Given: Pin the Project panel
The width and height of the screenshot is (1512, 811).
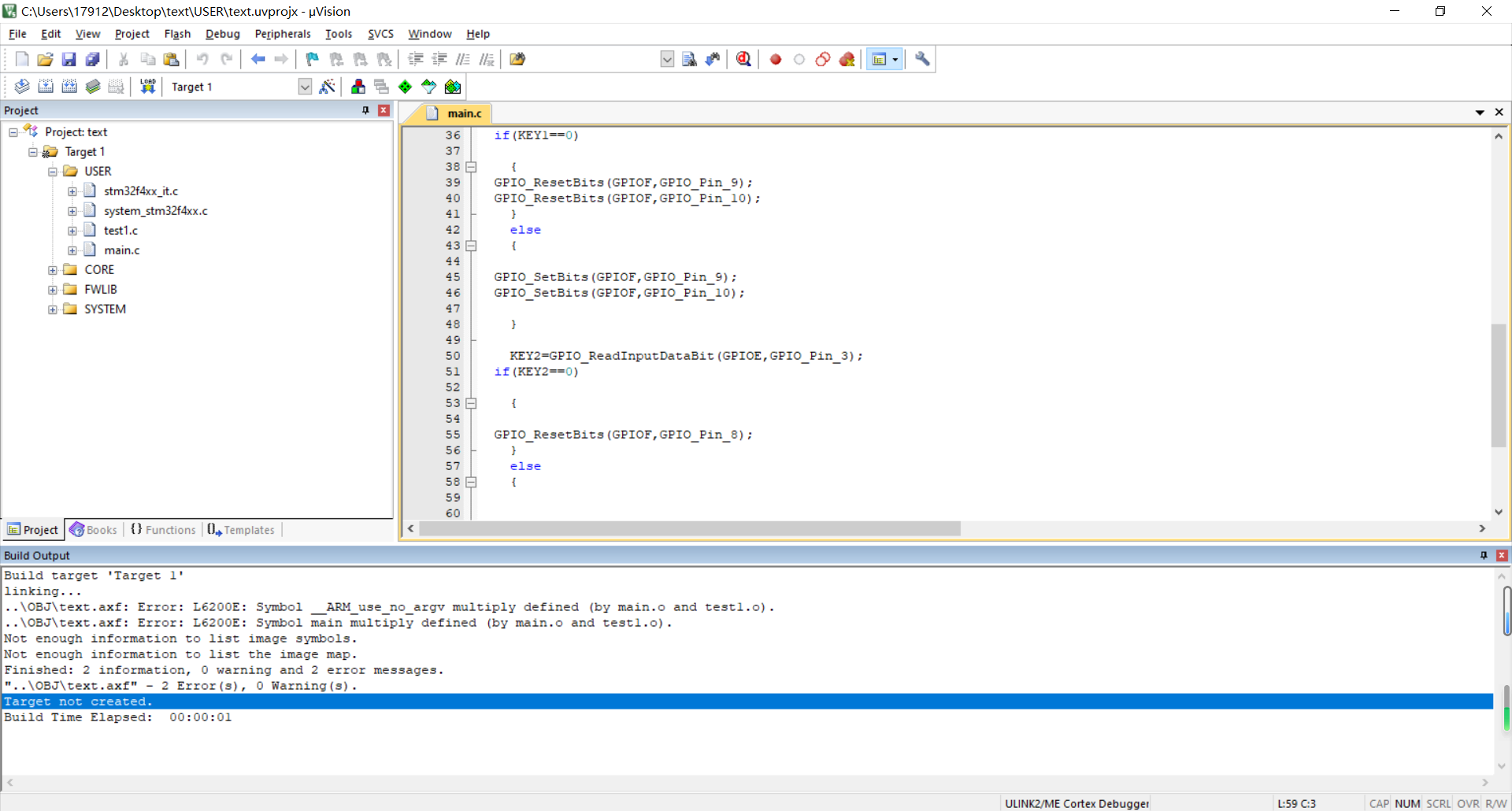Looking at the screenshot, I should (x=365, y=110).
